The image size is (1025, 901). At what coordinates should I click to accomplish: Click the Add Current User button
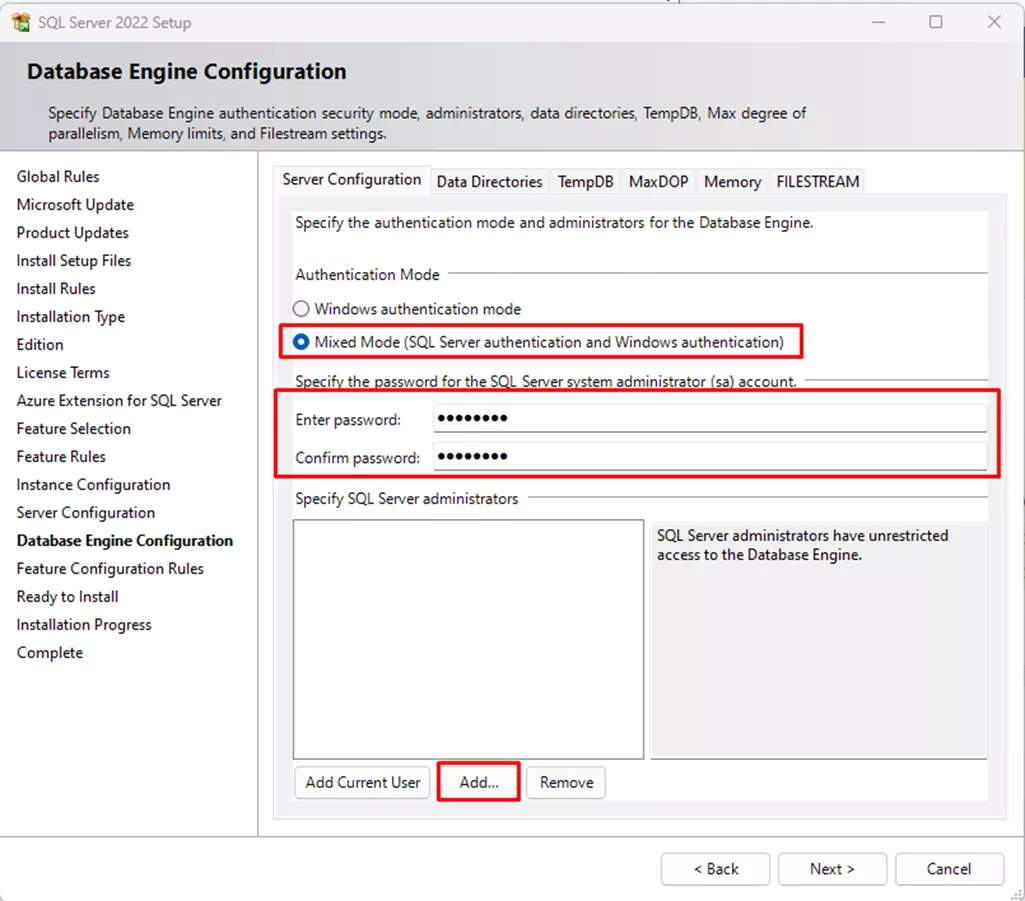pos(363,783)
